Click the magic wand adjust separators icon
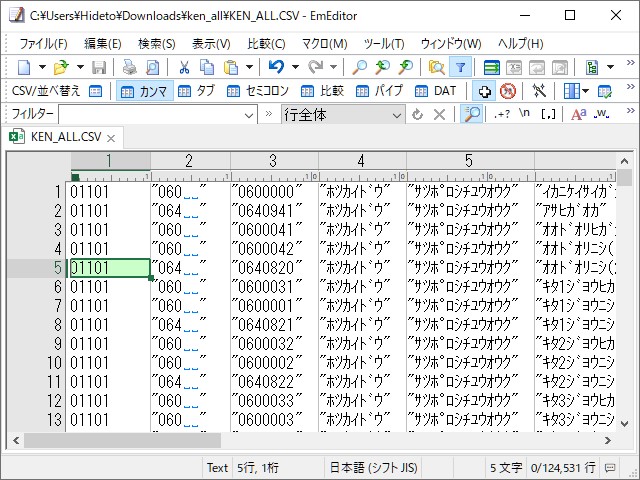Image resolution: width=640 pixels, height=480 pixels. 539,91
